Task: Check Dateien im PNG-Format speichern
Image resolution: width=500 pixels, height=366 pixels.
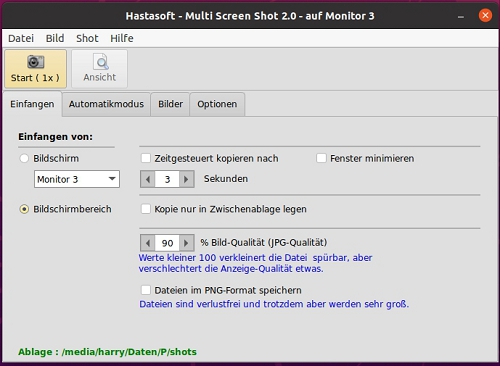Action: pyautogui.click(x=146, y=290)
